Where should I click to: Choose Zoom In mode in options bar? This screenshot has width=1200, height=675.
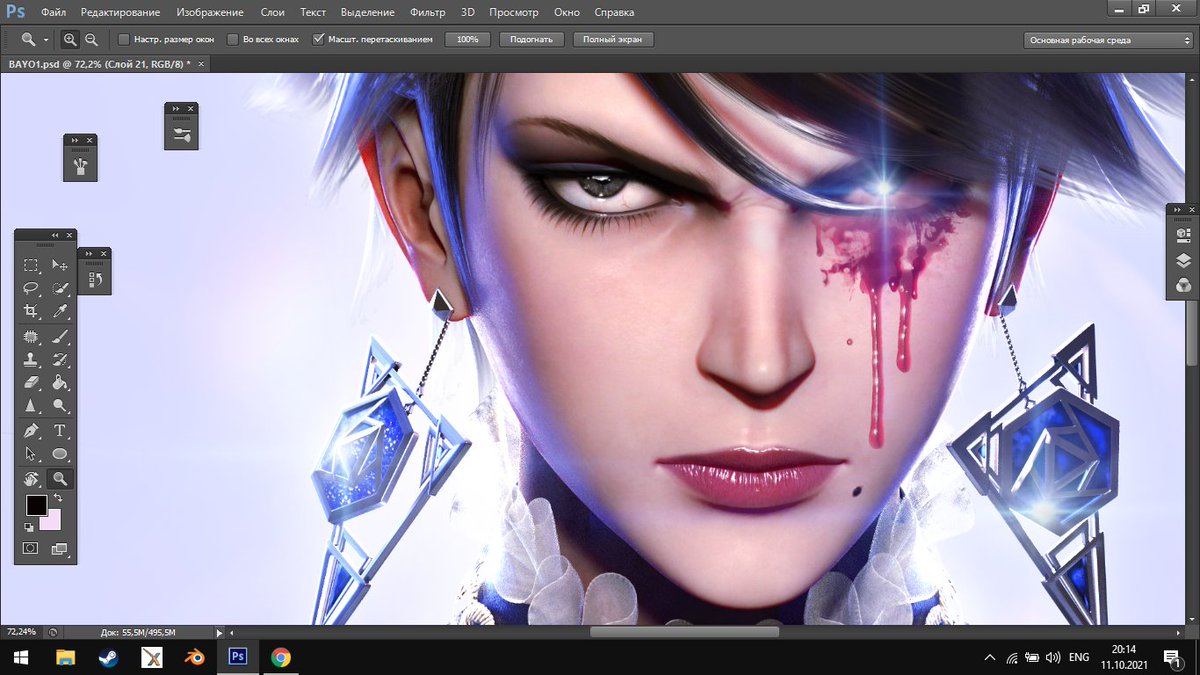click(x=70, y=39)
